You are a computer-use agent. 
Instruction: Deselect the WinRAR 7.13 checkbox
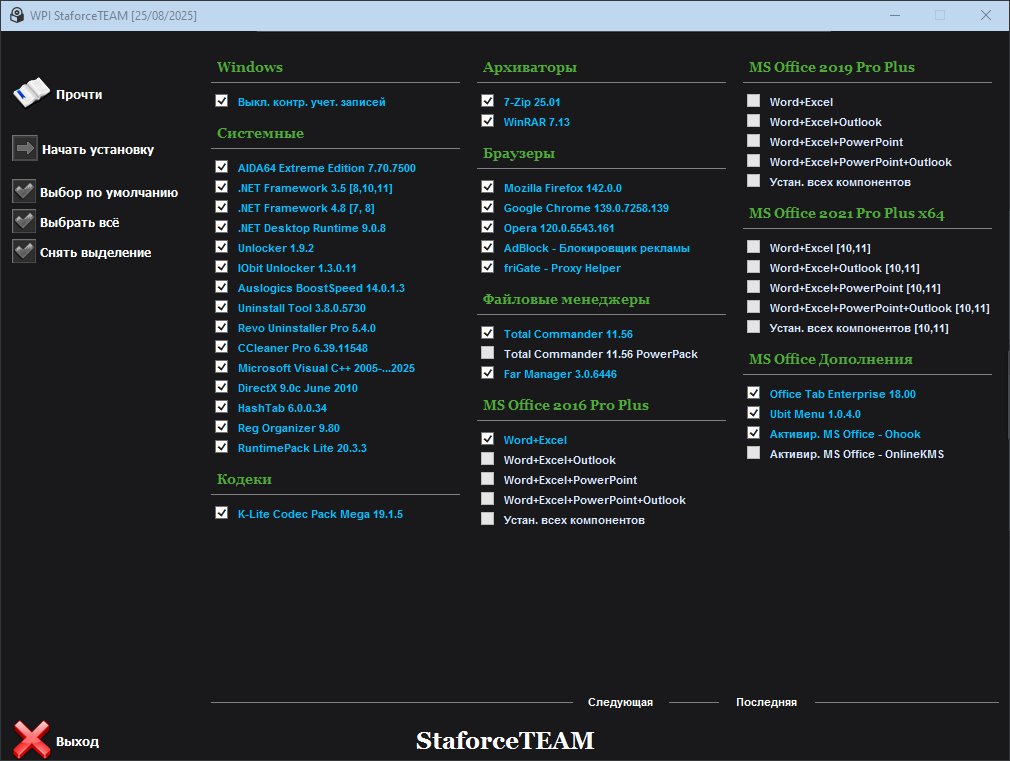click(488, 121)
